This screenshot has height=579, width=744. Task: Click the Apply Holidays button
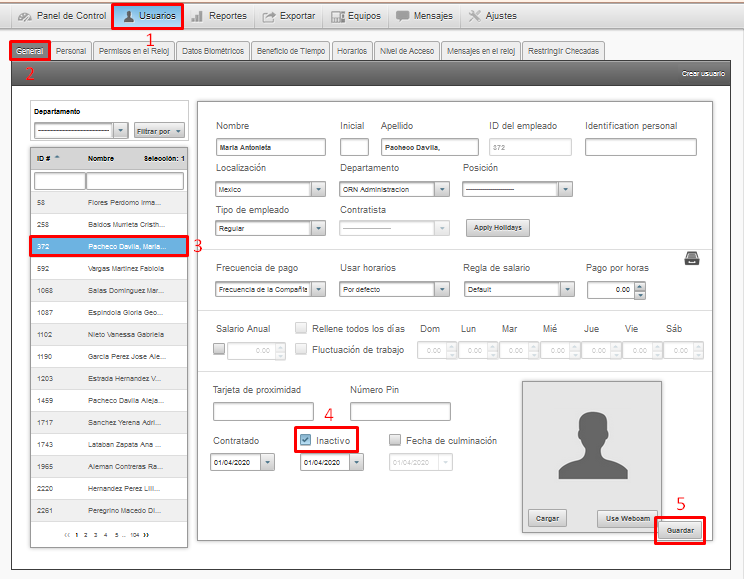(x=499, y=228)
